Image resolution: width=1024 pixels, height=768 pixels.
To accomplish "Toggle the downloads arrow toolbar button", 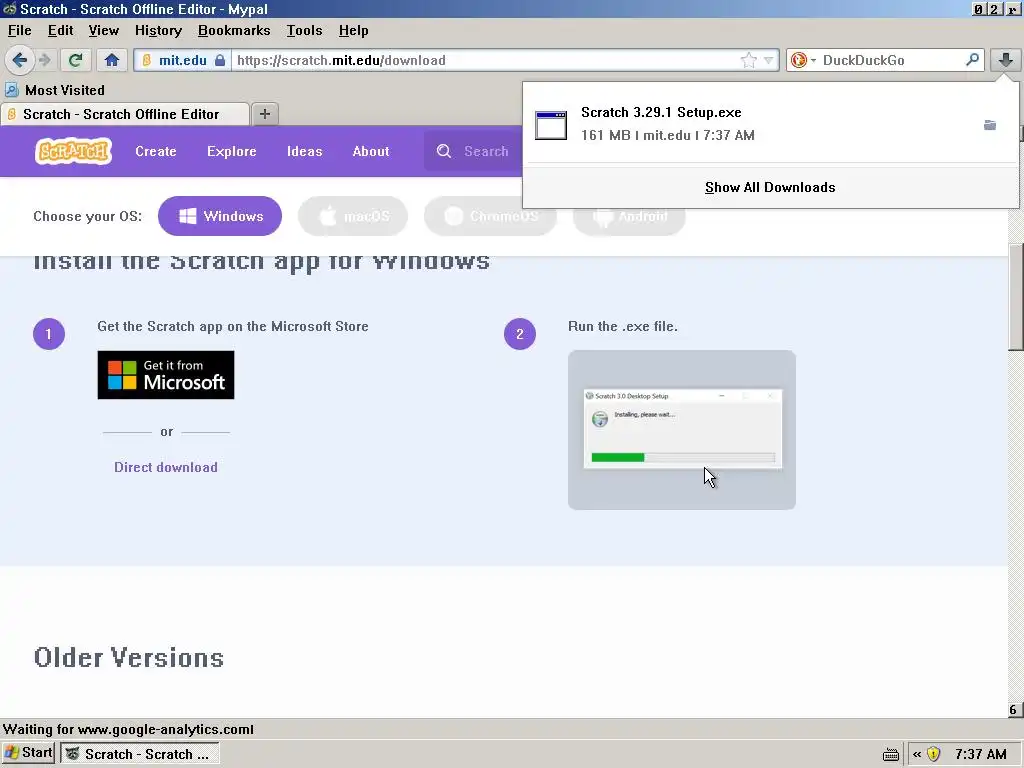I will (x=1005, y=60).
